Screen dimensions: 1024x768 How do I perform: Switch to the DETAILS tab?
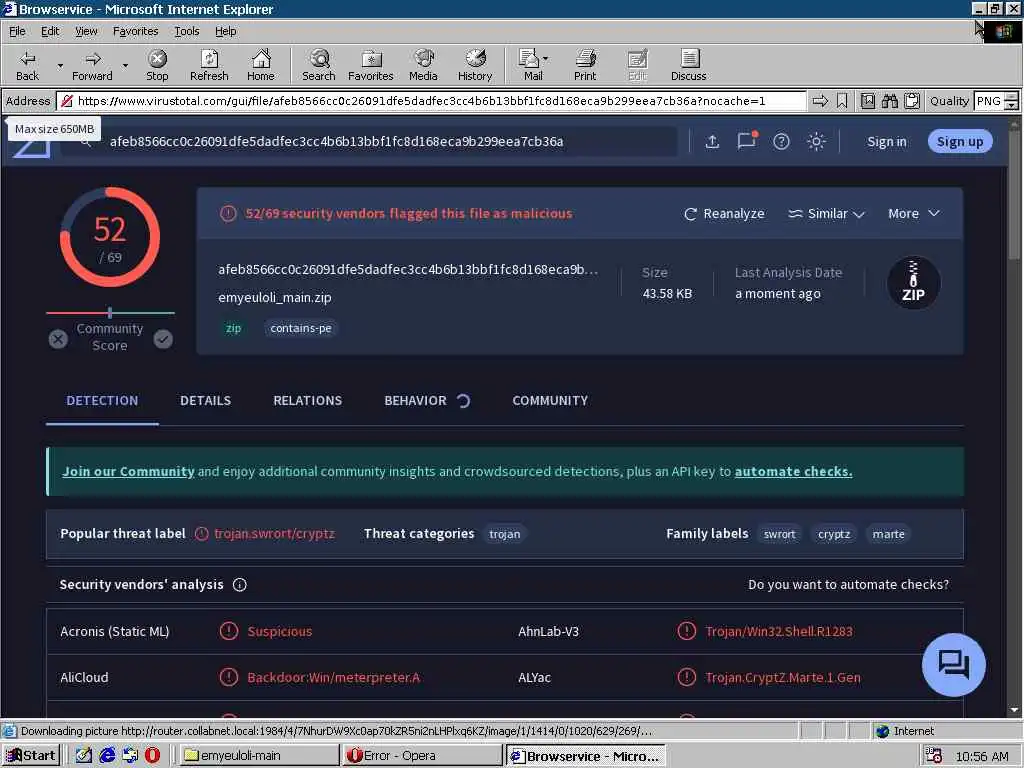(205, 400)
